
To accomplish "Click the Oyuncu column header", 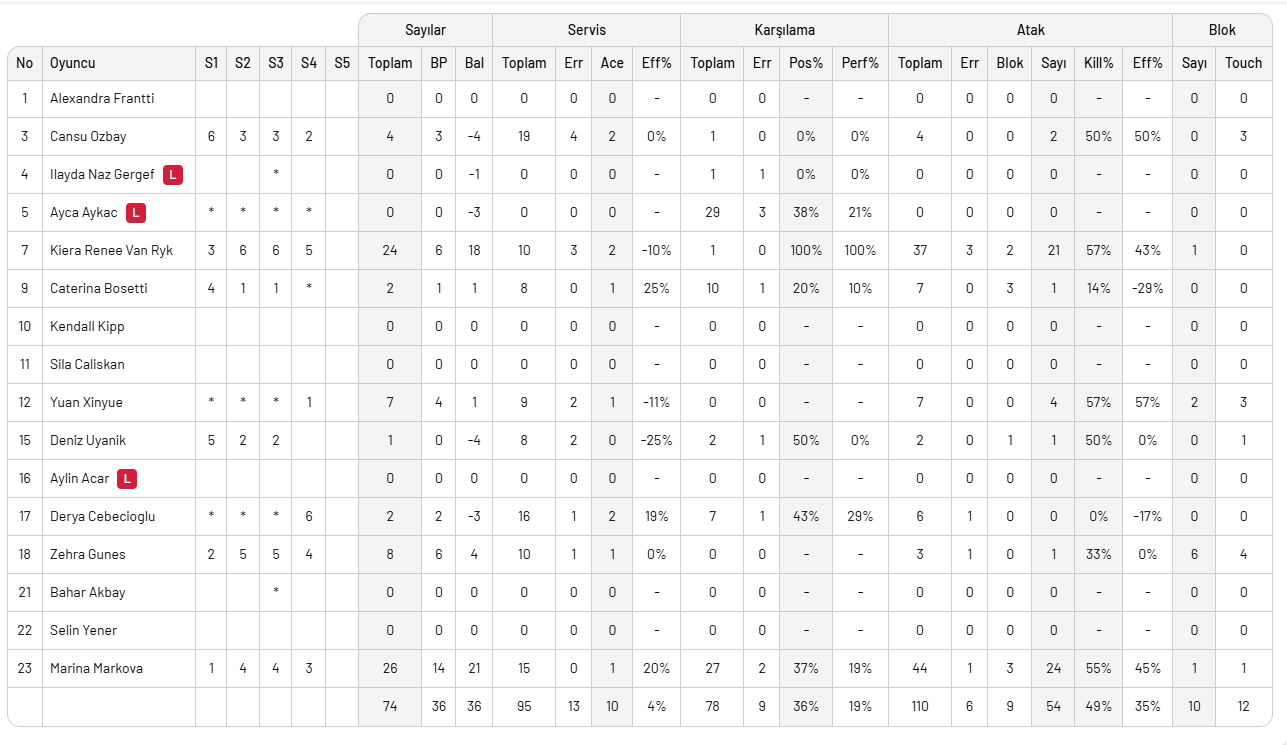I will coord(73,63).
